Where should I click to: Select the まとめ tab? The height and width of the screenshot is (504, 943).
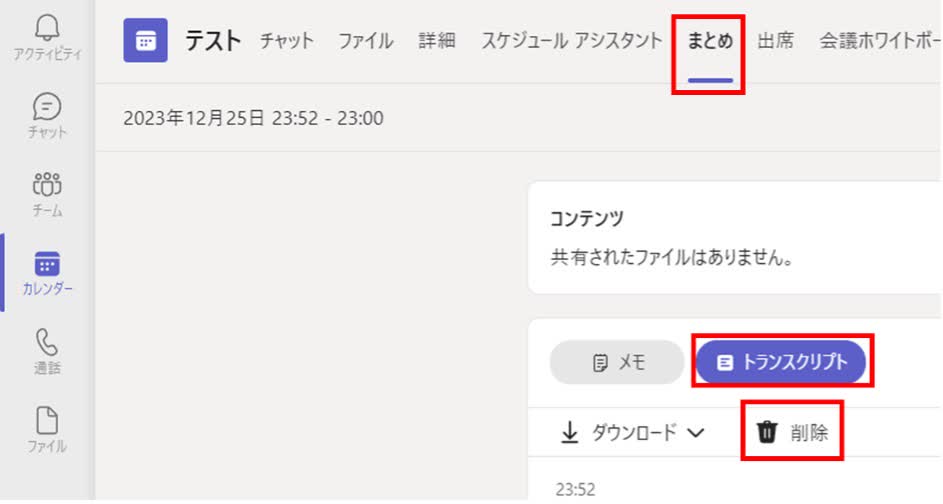[710, 41]
